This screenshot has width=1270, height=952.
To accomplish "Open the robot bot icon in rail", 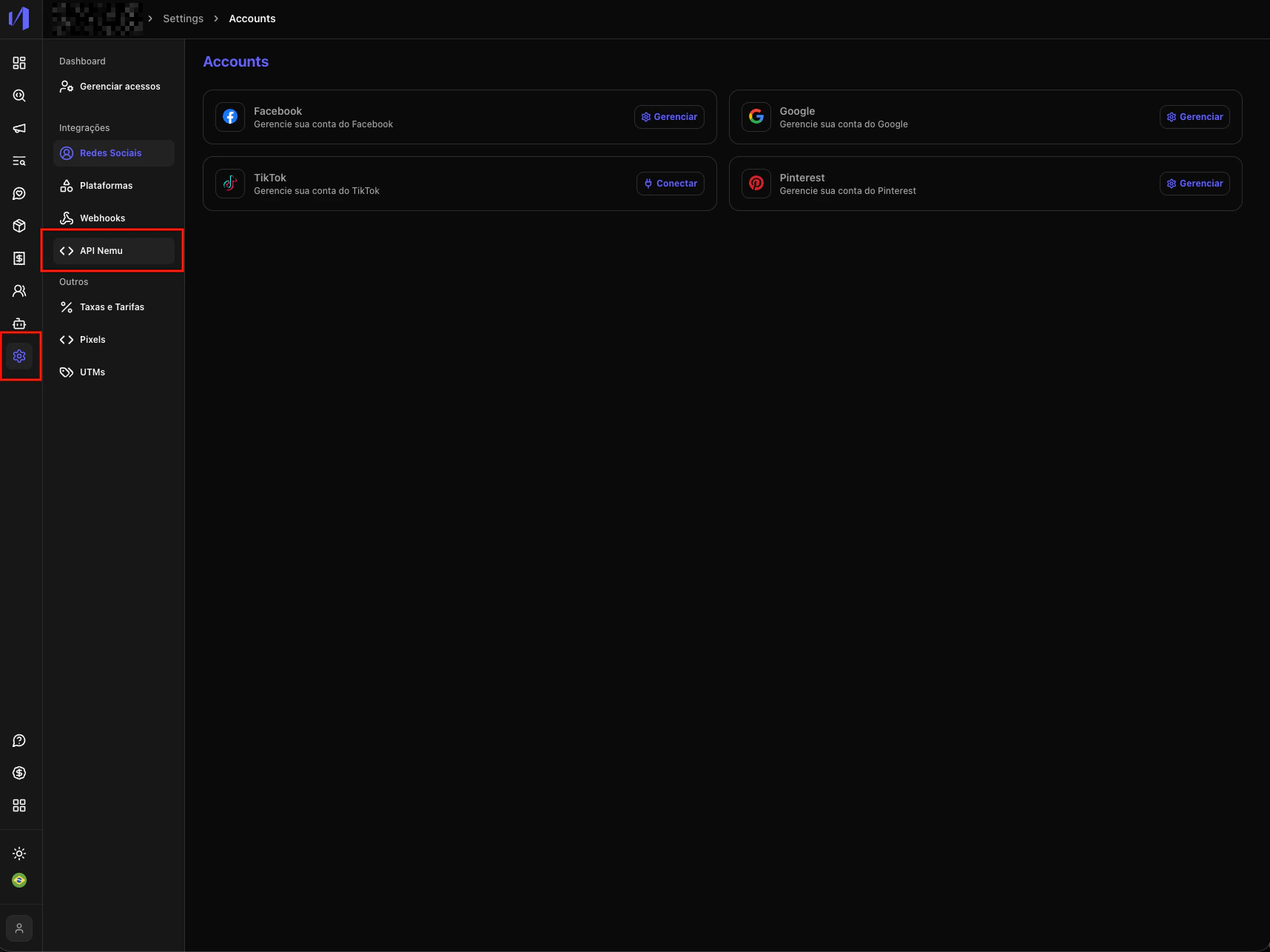I will (19, 324).
